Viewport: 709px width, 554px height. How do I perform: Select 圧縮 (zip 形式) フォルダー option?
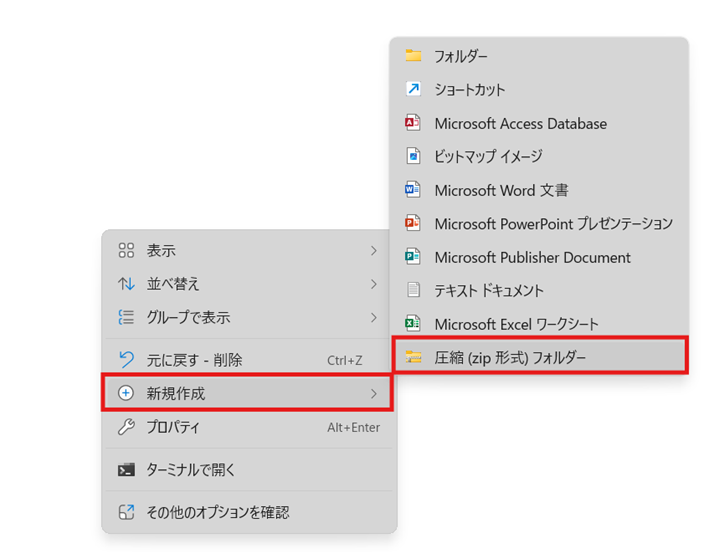coord(510,357)
